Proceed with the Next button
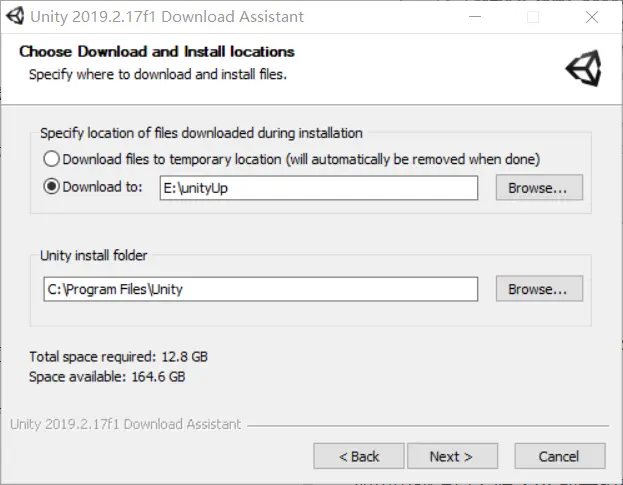The height and width of the screenshot is (485, 623). (x=452, y=456)
